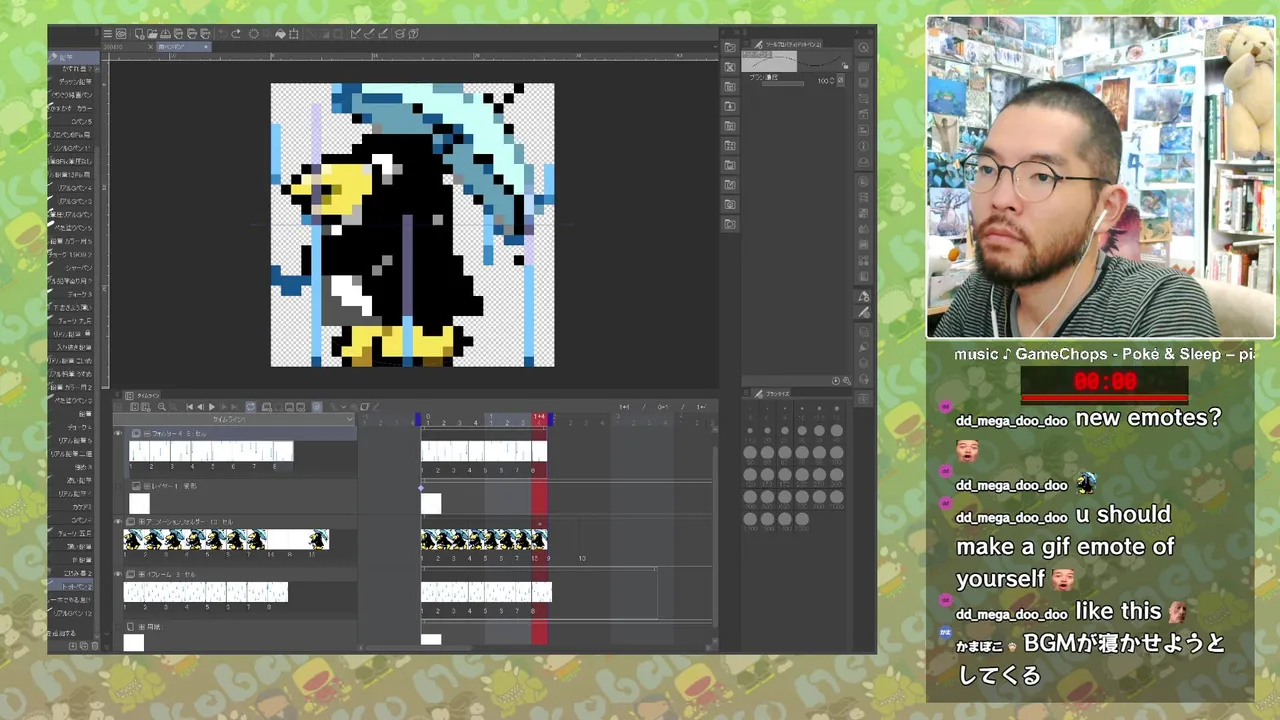
Task: Click the wrench icon in Tool Property
Action: tap(846, 380)
